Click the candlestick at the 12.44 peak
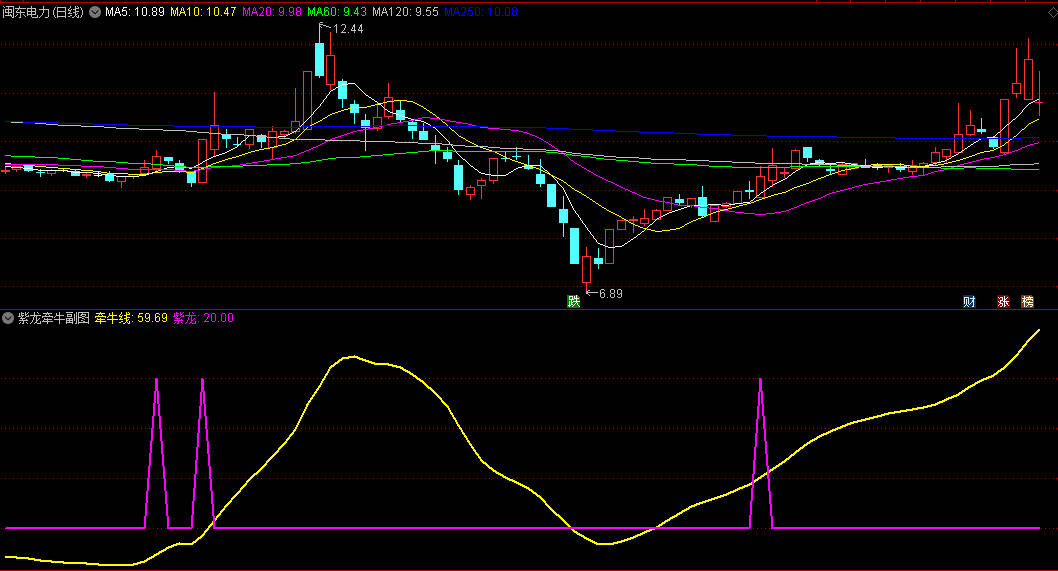The width and height of the screenshot is (1058, 571). click(x=319, y=58)
